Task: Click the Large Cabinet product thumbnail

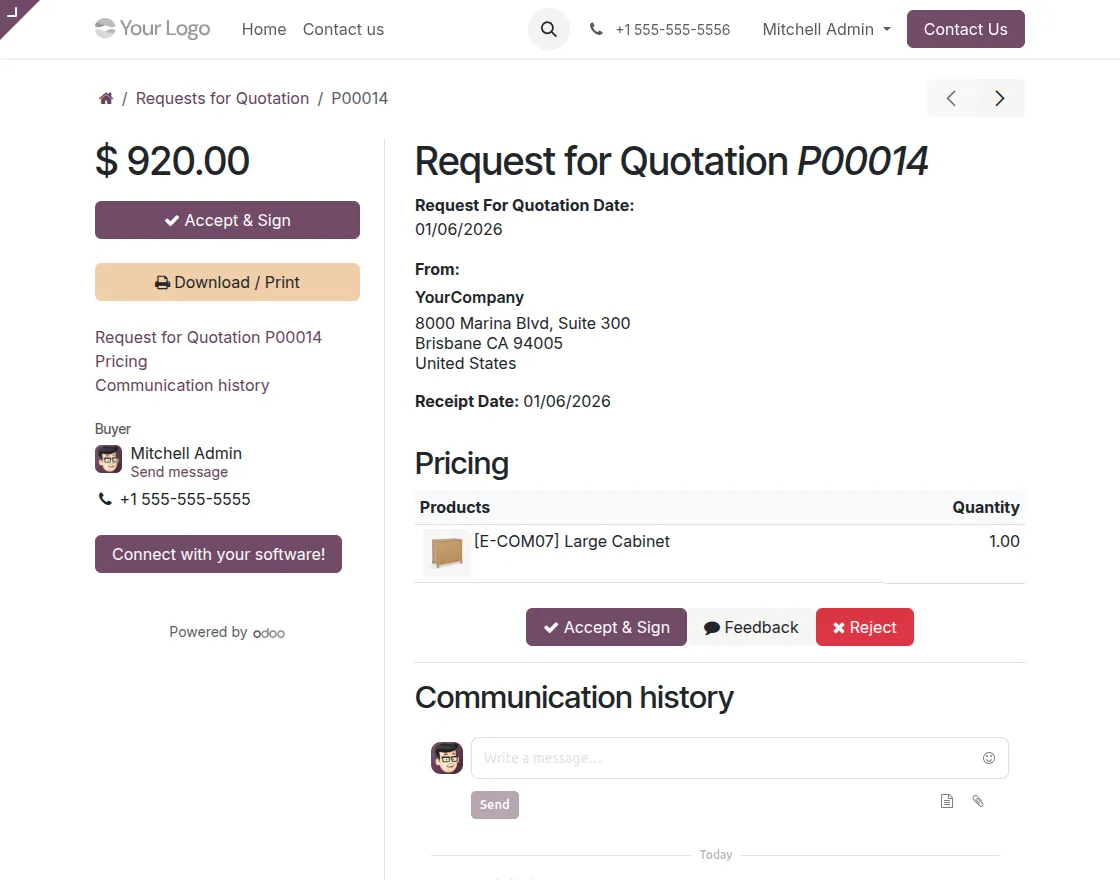Action: (x=446, y=553)
